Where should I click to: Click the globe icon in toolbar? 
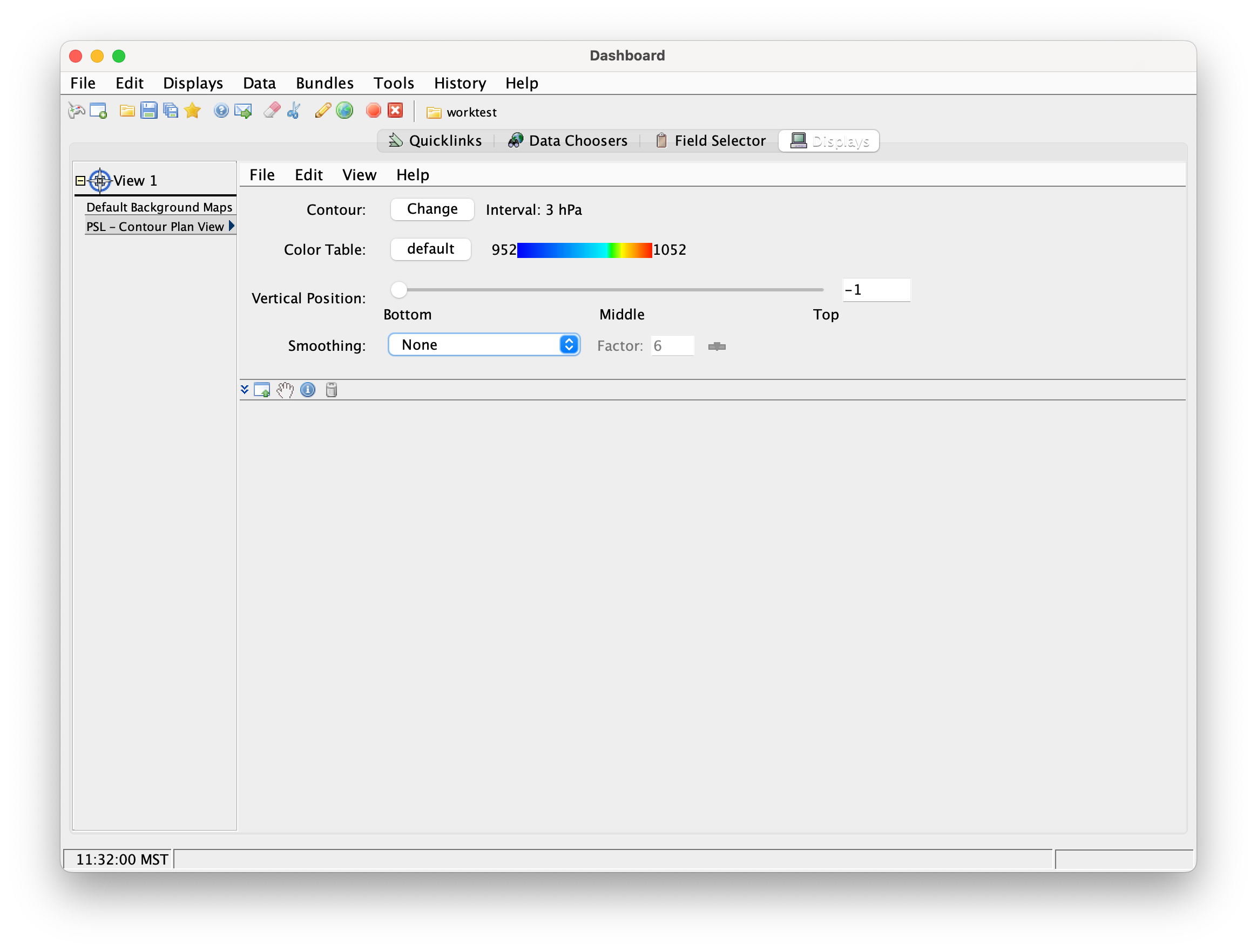[x=344, y=110]
